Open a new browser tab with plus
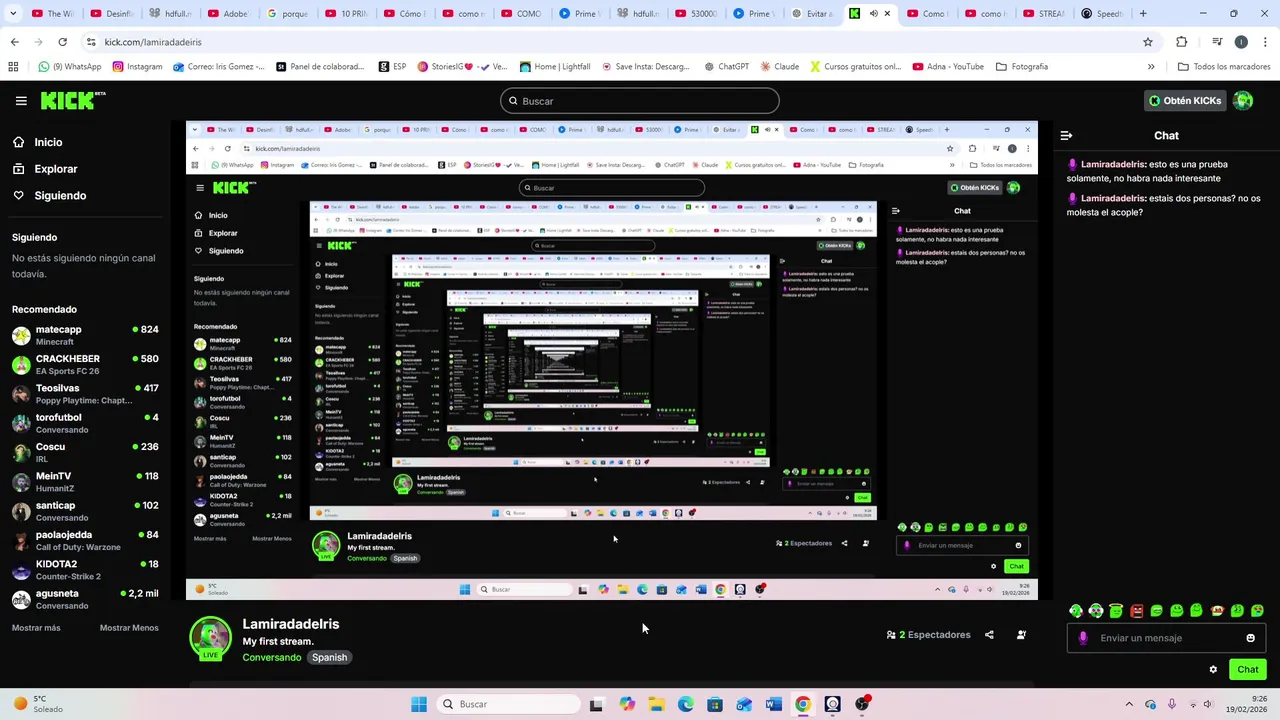The height and width of the screenshot is (720, 1280). 1143,14
